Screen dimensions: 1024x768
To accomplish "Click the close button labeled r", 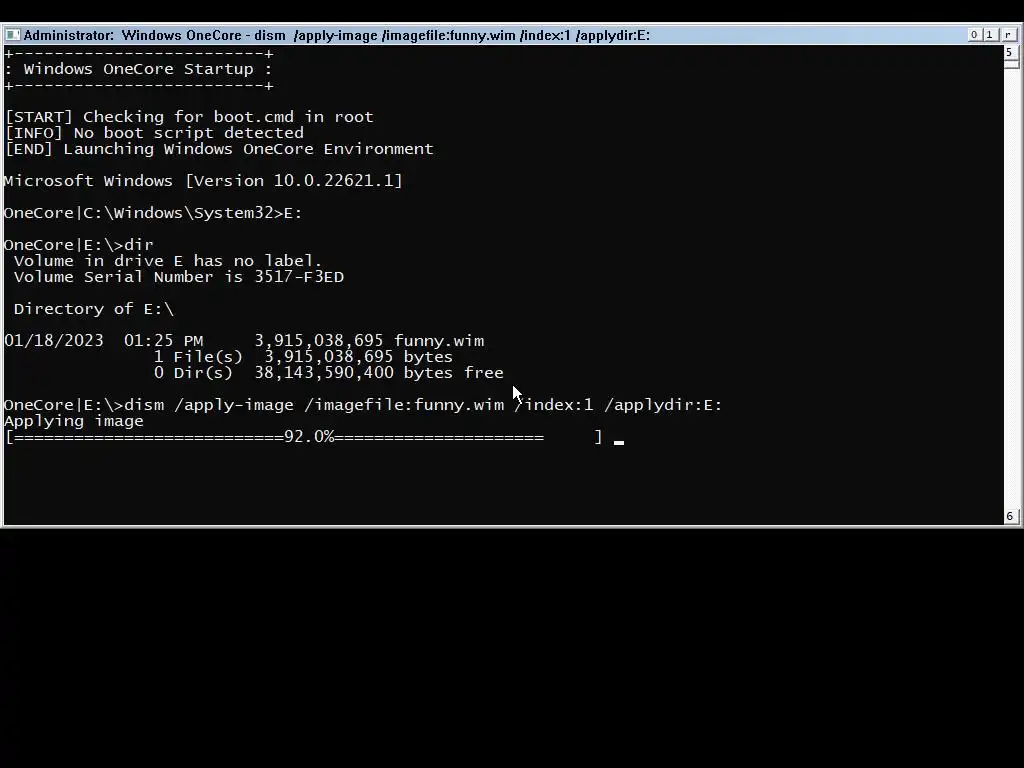I will click(x=1008, y=35).
